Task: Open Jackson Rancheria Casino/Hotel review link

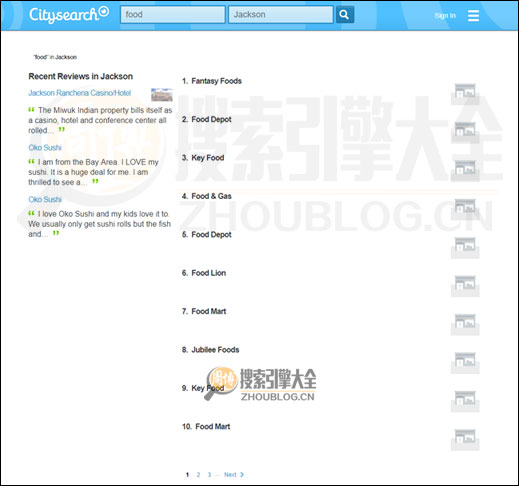Action: point(80,93)
